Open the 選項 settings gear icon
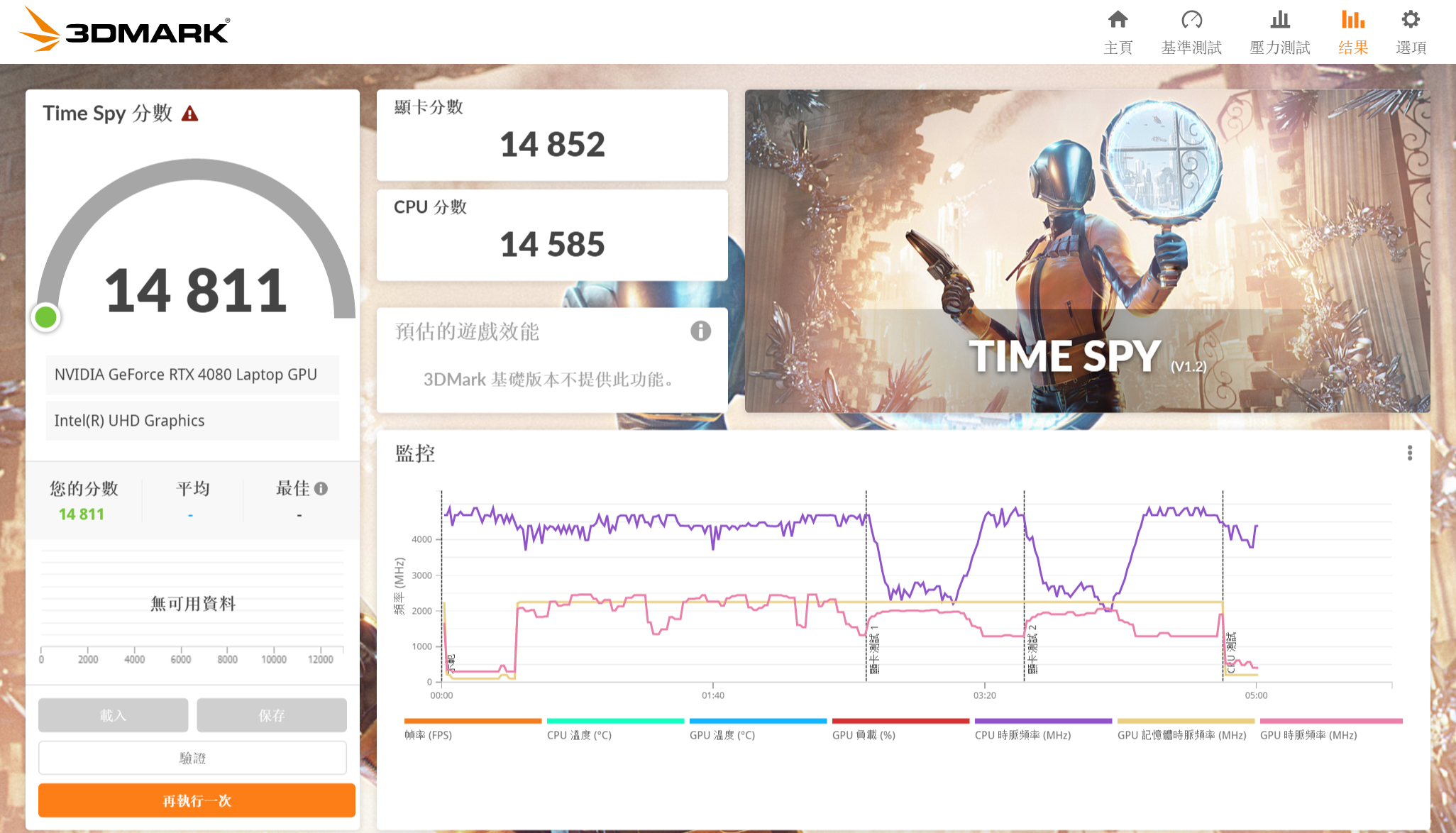 point(1411,19)
